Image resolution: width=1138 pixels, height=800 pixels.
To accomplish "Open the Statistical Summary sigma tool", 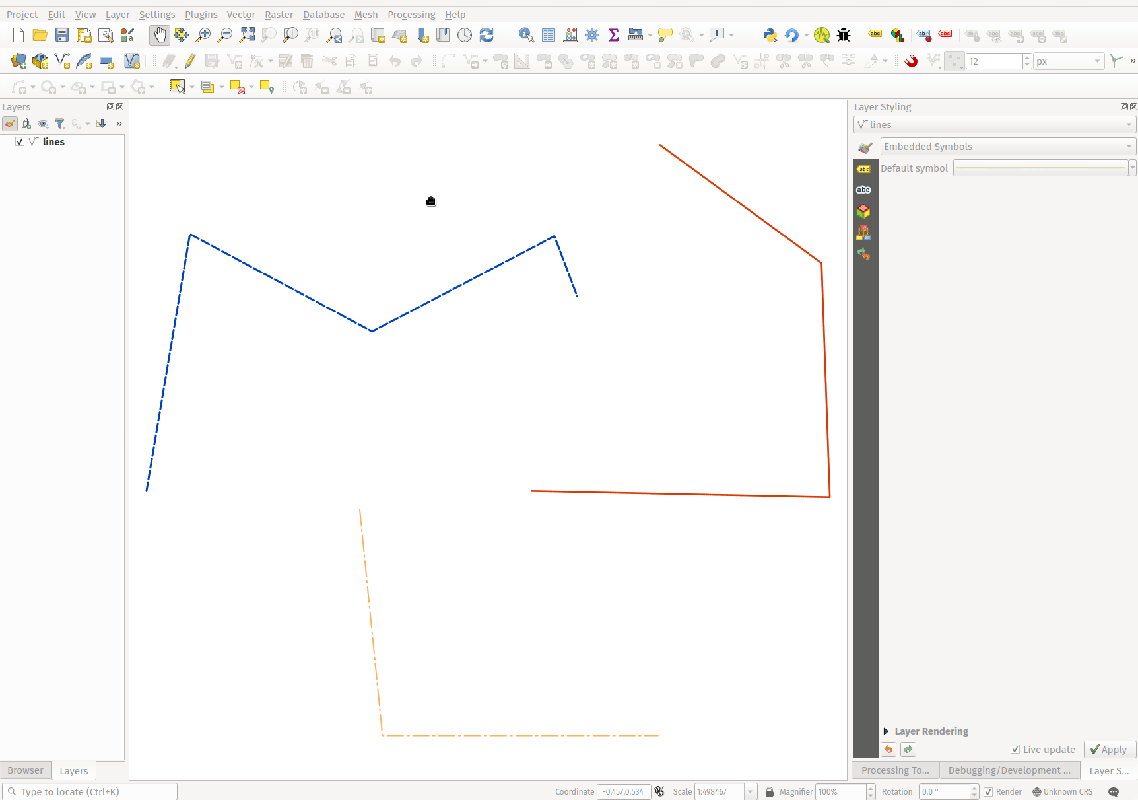I will click(x=614, y=35).
